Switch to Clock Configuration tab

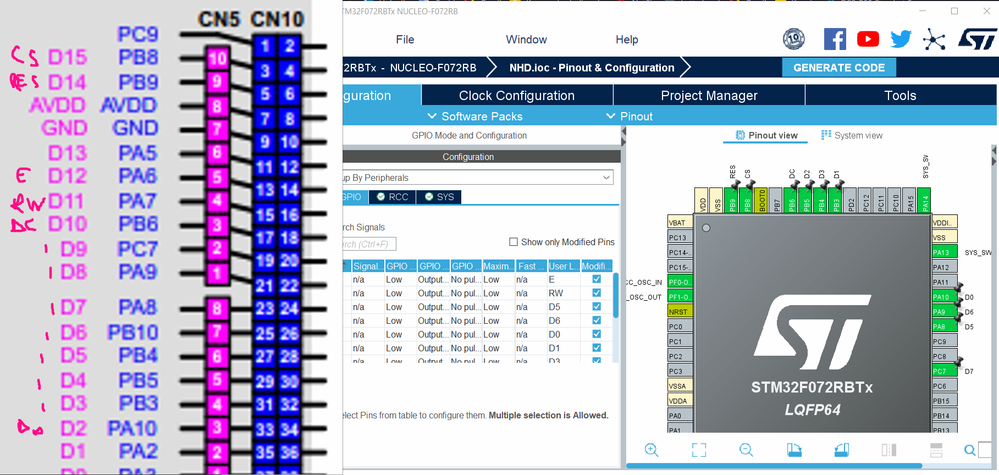pos(517,96)
